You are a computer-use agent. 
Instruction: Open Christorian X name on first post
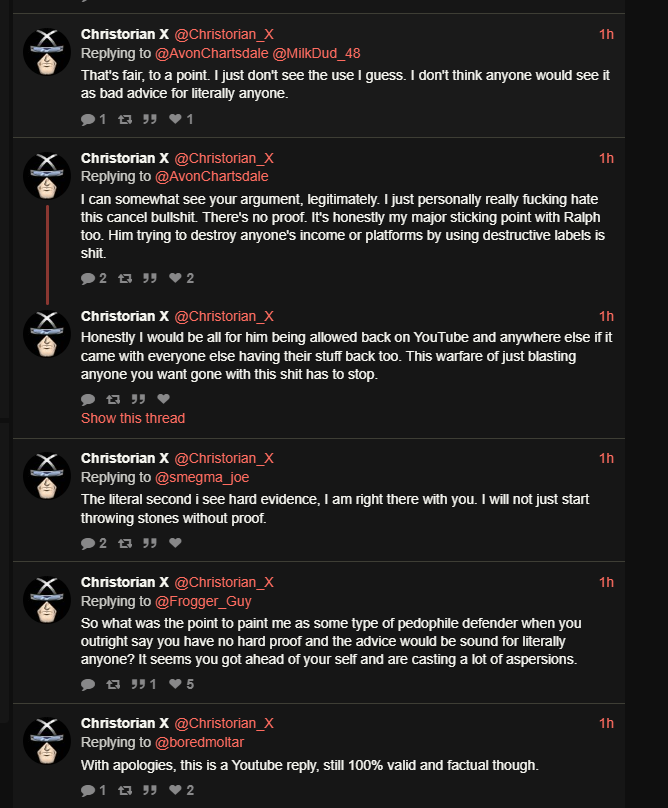click(x=125, y=34)
